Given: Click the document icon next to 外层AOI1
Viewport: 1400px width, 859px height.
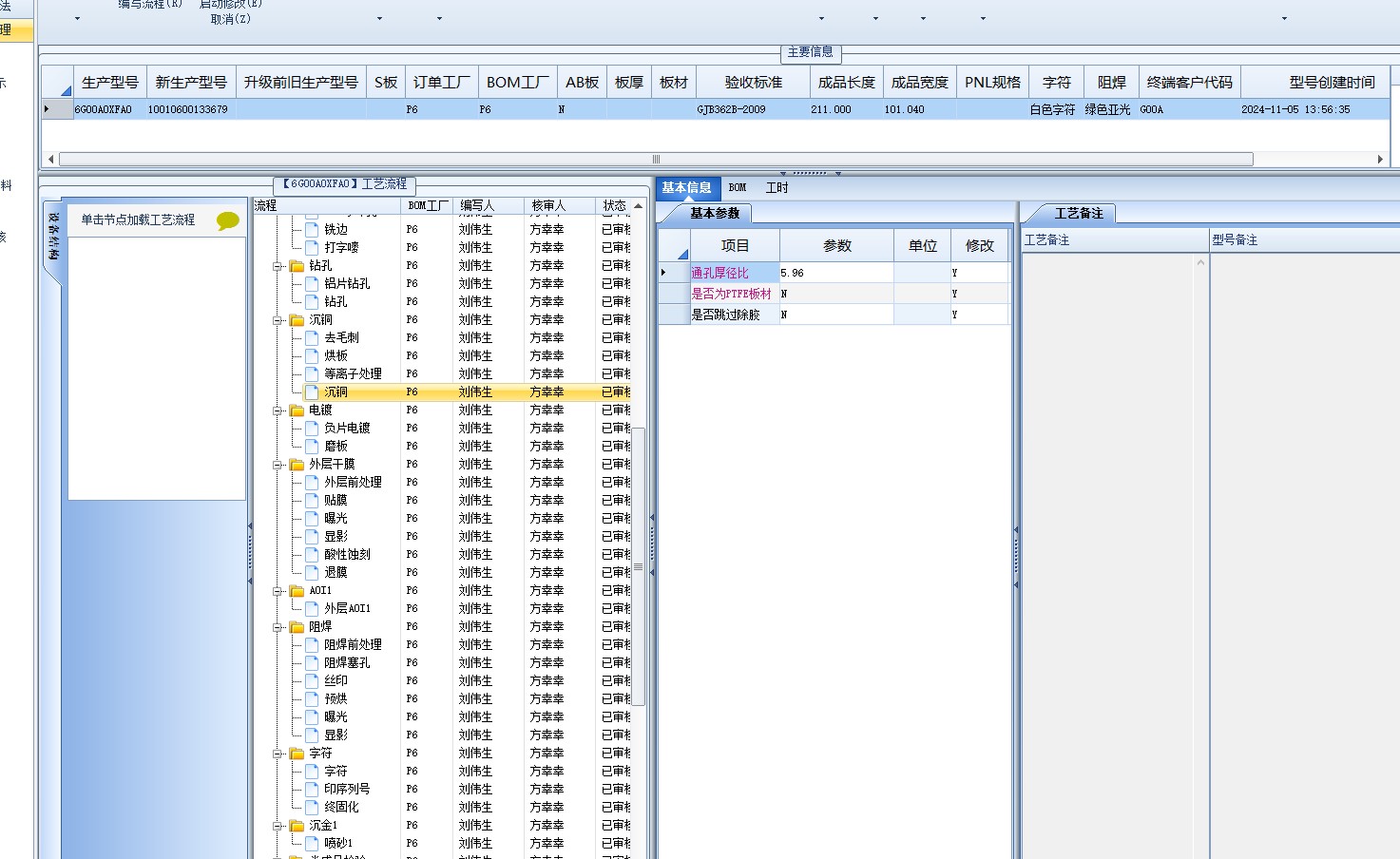Looking at the screenshot, I should (312, 608).
